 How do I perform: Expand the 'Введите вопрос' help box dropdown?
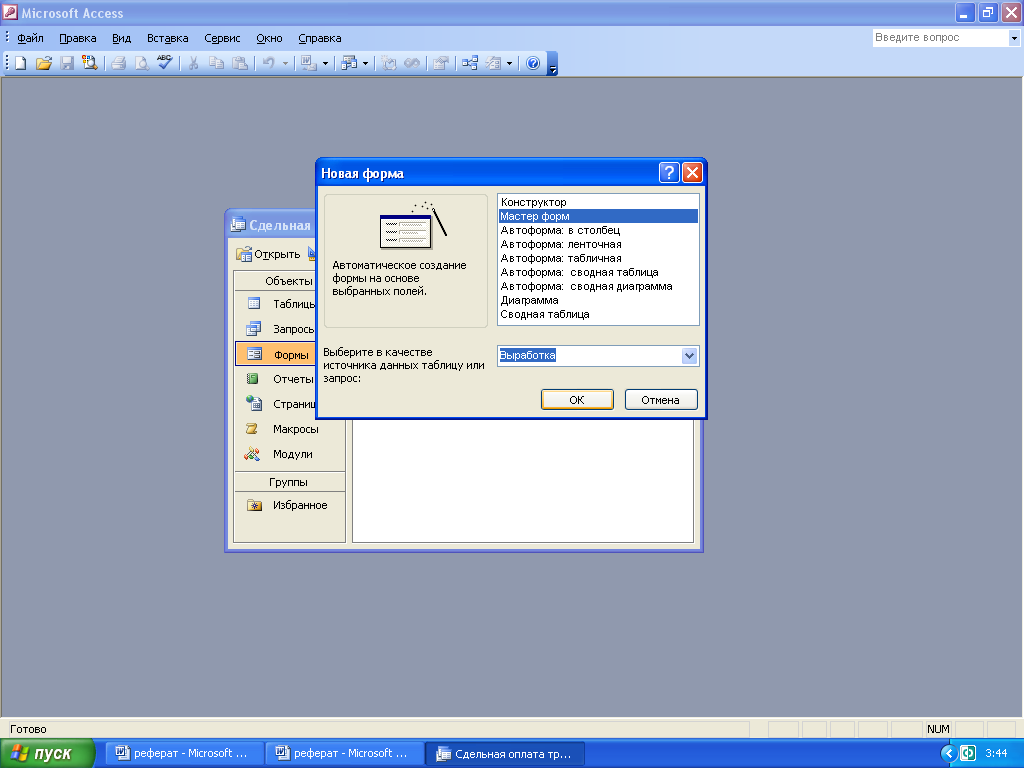(x=1014, y=38)
